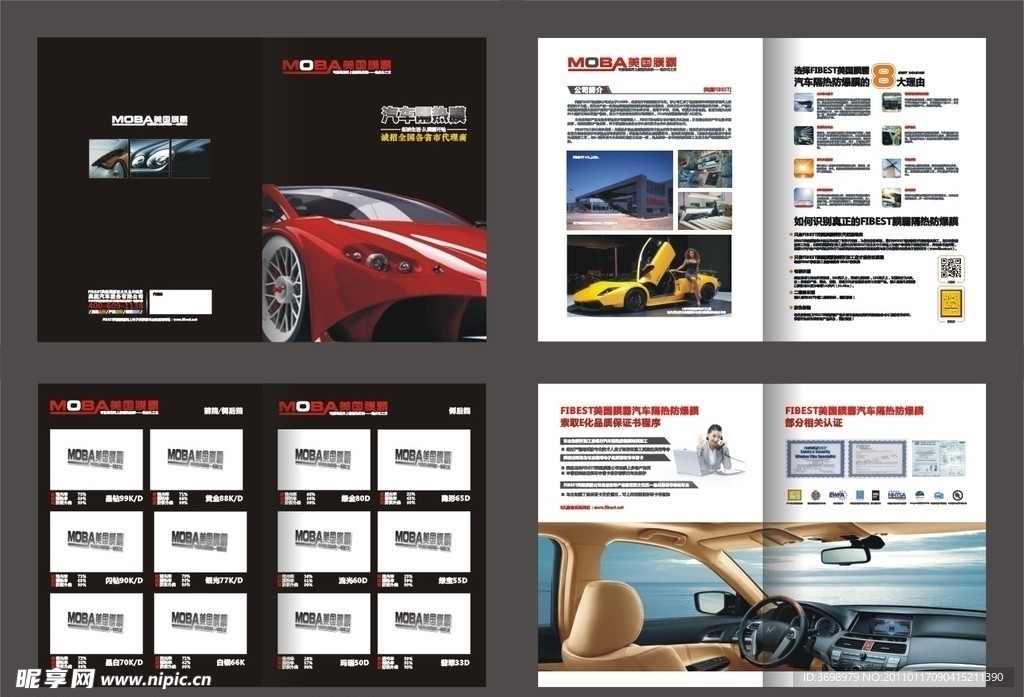The height and width of the screenshot is (697, 1024).
Task: Select the 闪钻90K/D film sample box
Action: 96,542
